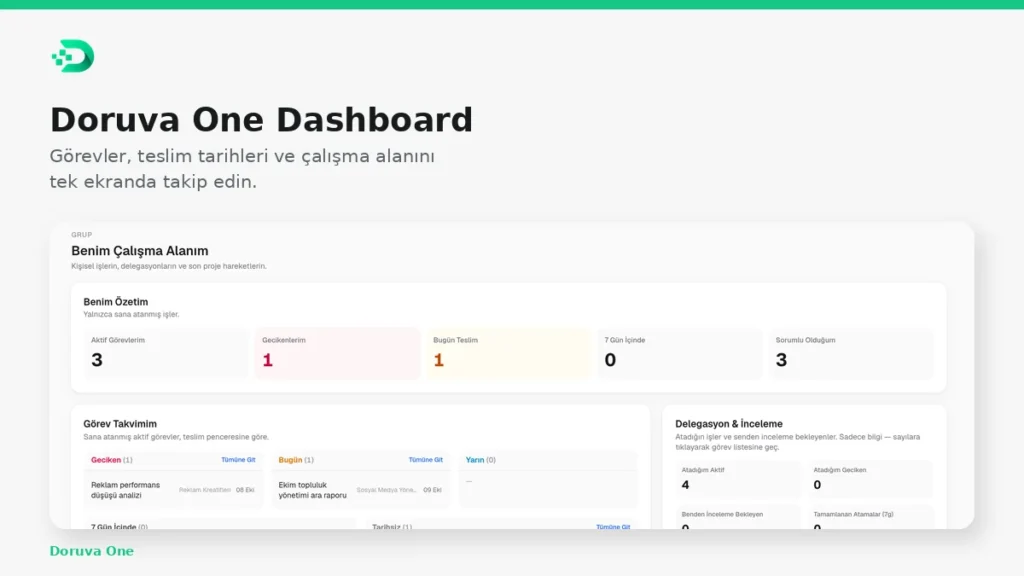This screenshot has height=576, width=1024.
Task: Click the Sosyal Medya Yöne.. project tag
Action: [x=386, y=490]
